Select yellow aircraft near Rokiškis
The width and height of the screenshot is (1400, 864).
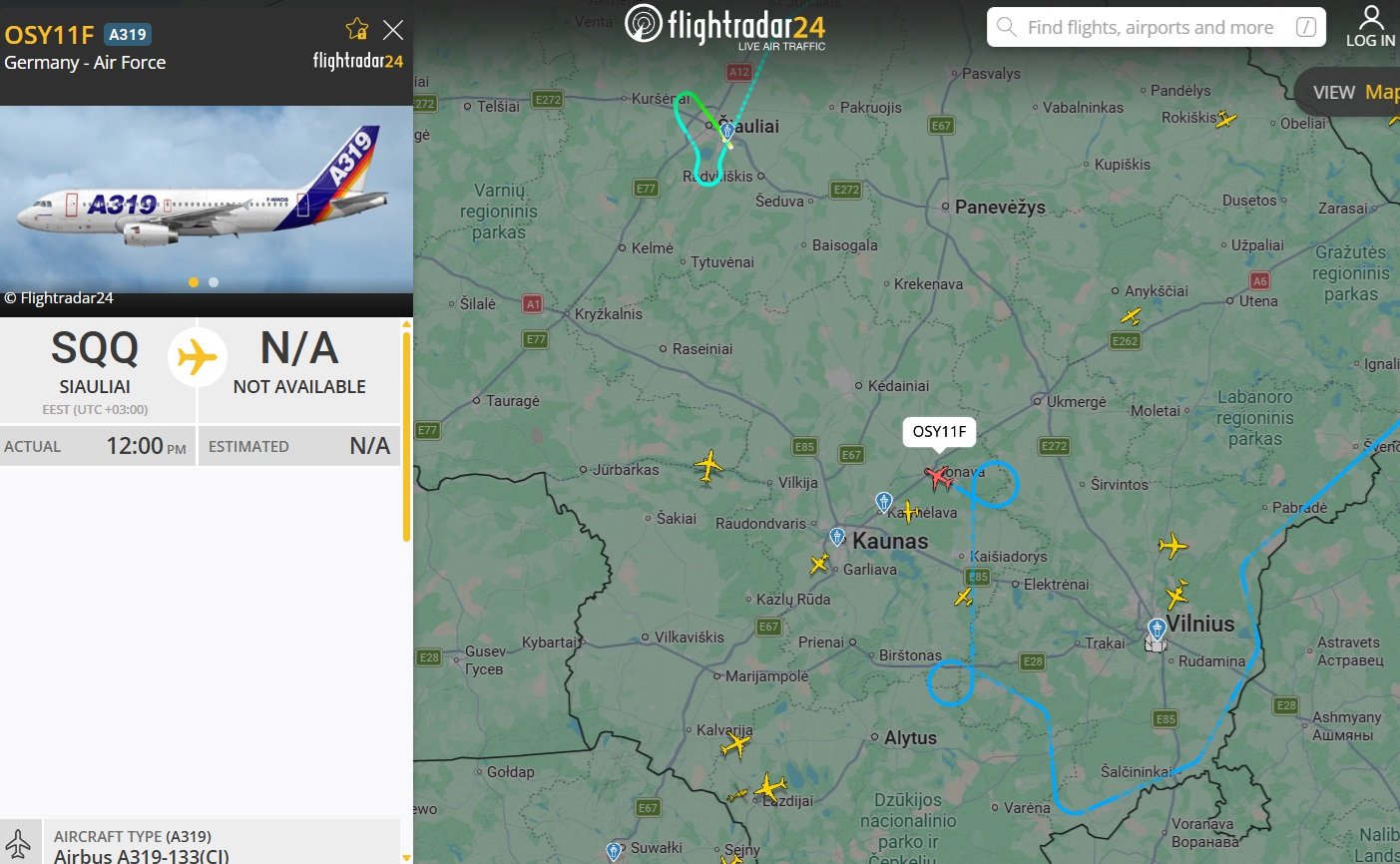(x=1226, y=119)
